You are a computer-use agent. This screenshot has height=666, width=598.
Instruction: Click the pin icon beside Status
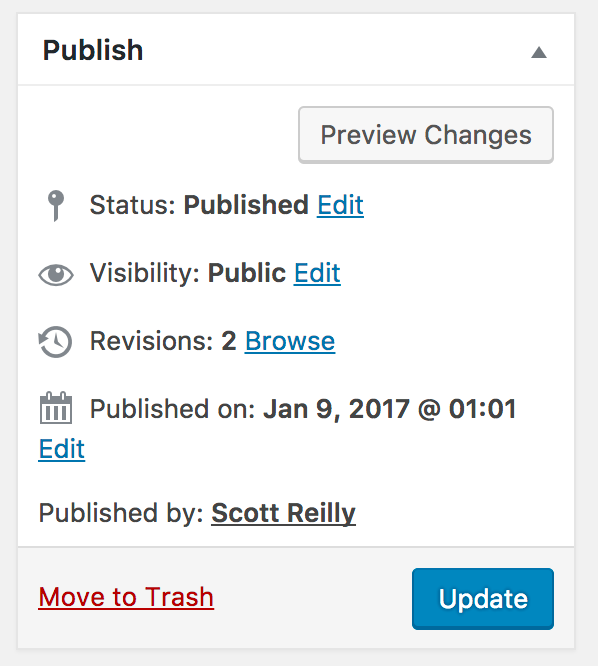click(56, 206)
